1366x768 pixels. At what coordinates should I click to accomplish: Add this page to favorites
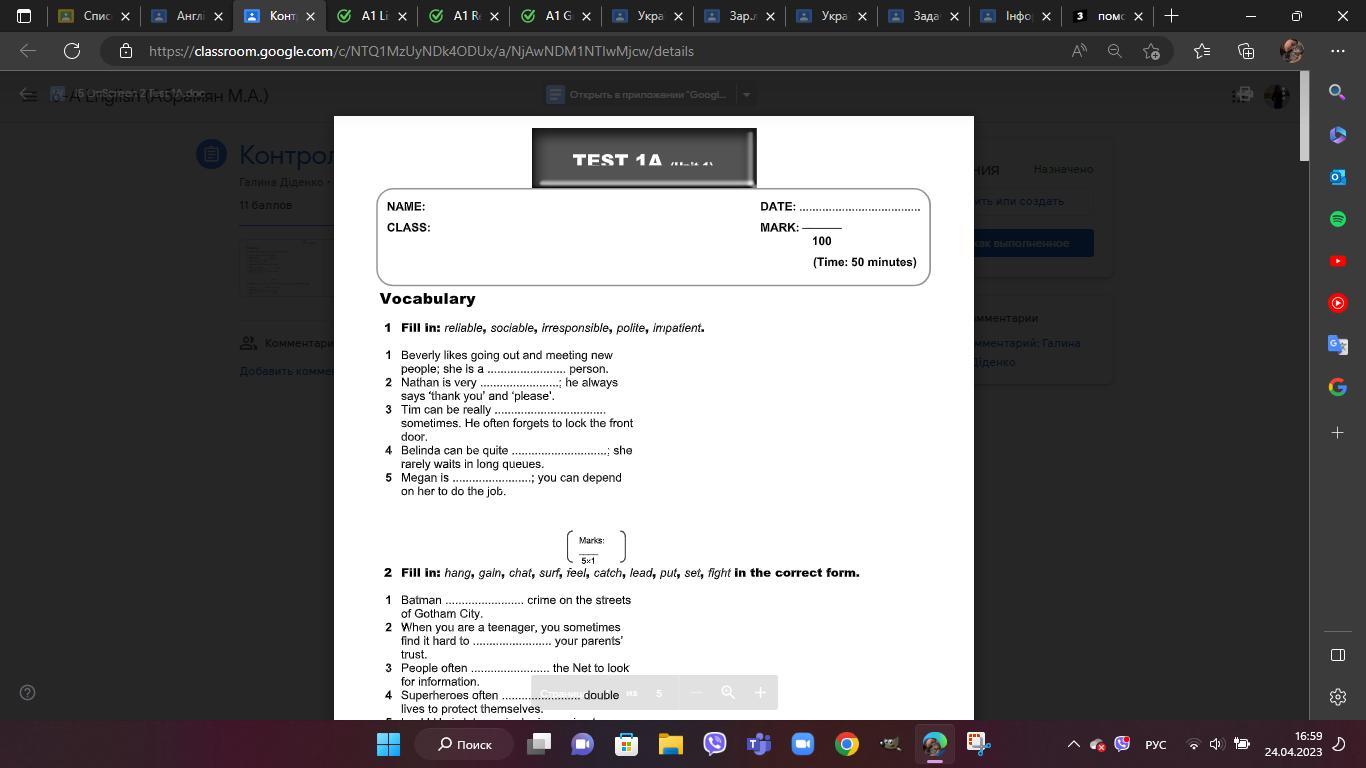point(1151,51)
